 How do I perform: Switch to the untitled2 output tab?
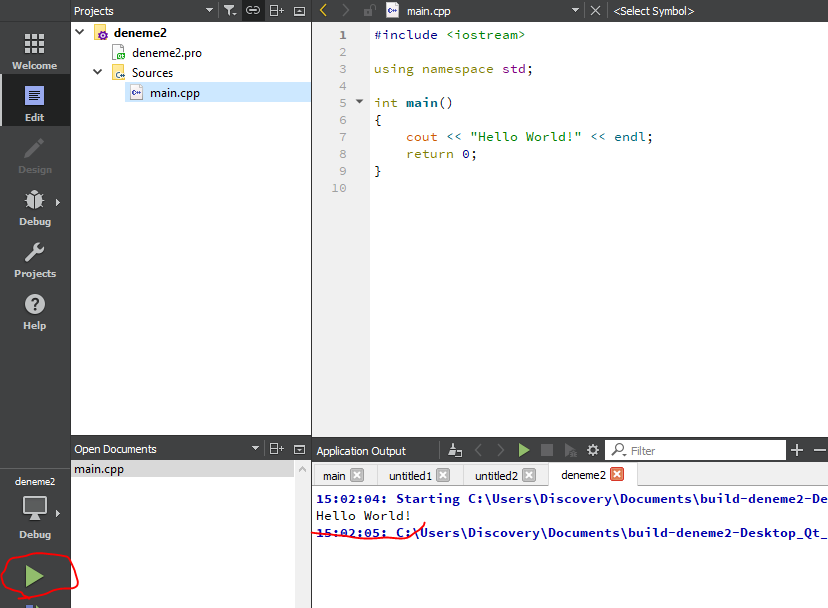click(x=496, y=476)
